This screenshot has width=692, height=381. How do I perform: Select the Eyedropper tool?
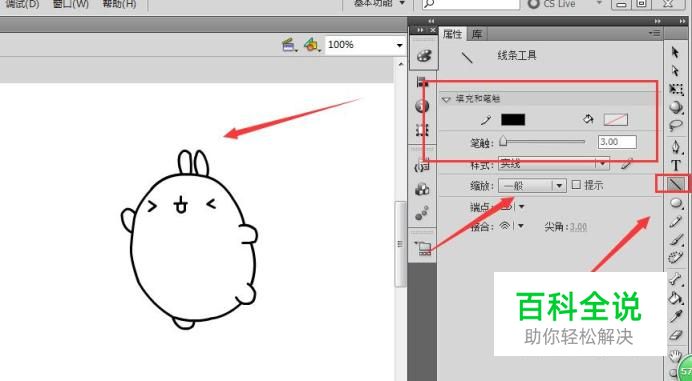pyautogui.click(x=676, y=316)
